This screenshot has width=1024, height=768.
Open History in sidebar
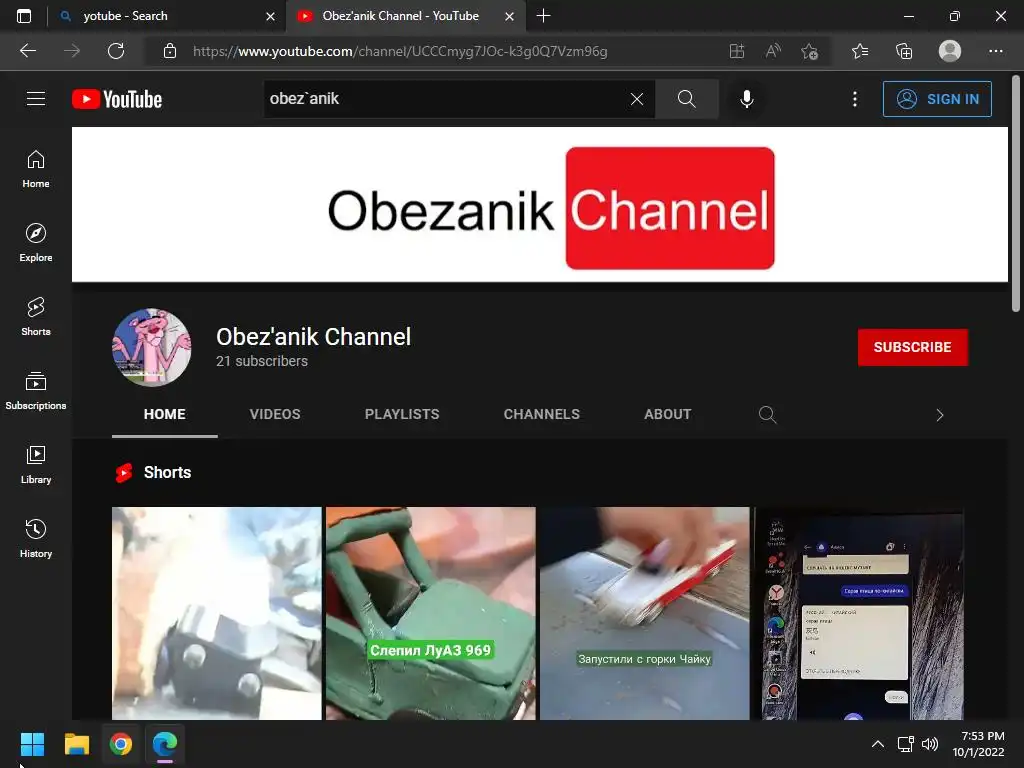(x=36, y=539)
